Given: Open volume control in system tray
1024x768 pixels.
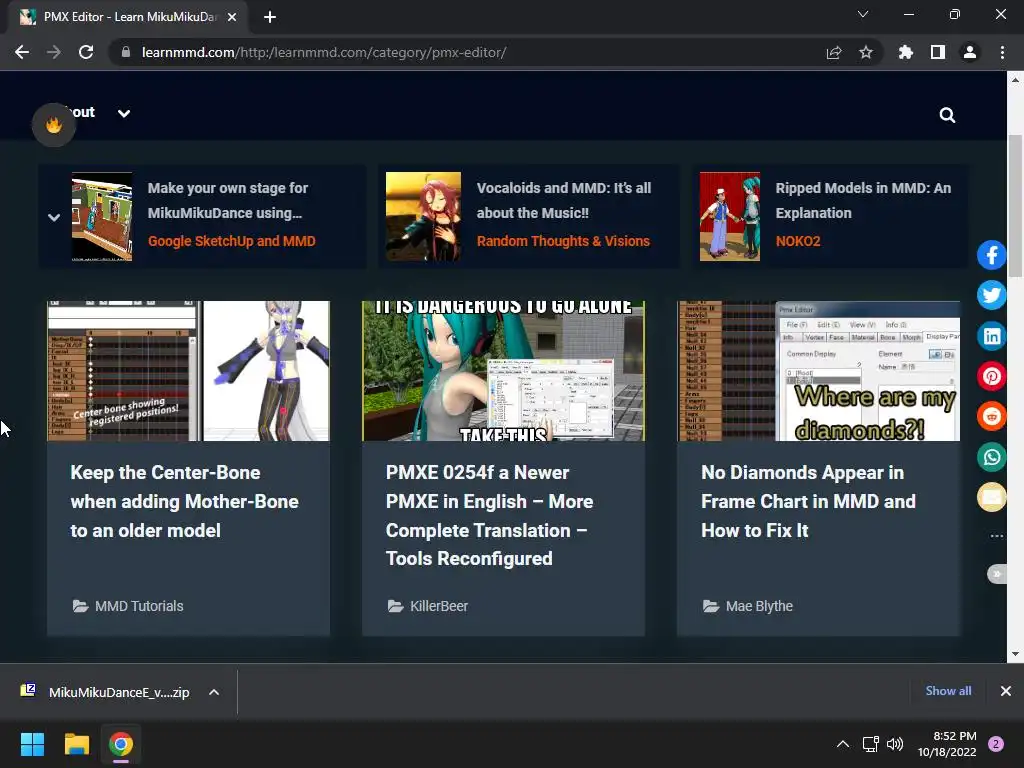Looking at the screenshot, I should click(895, 744).
